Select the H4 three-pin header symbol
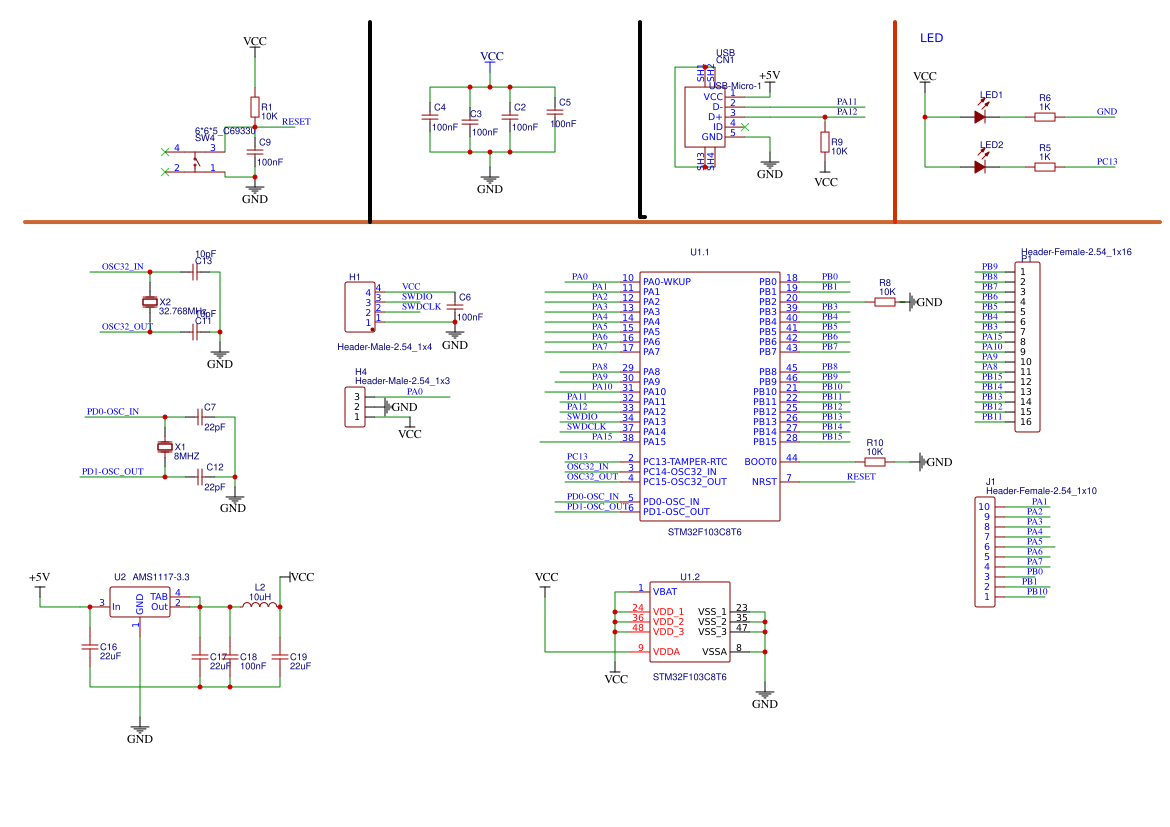Screen dimensions: 1170x827 (355, 407)
